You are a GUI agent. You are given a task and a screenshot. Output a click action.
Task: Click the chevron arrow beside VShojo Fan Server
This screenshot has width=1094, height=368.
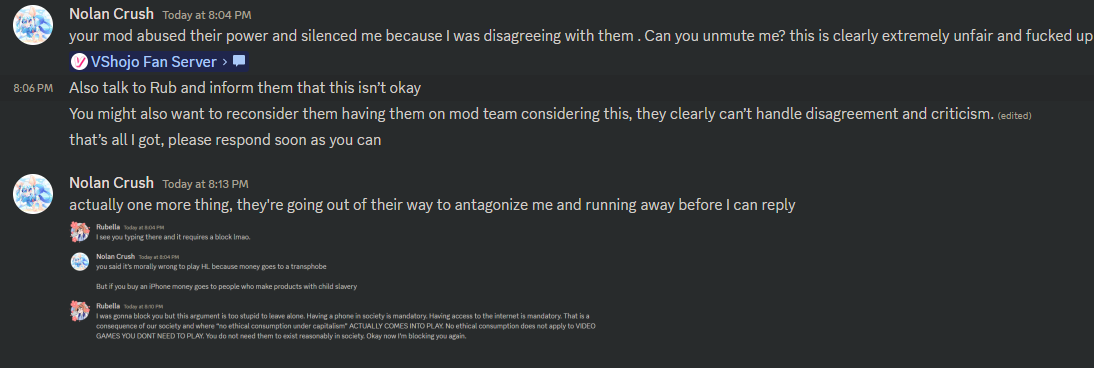pos(225,62)
